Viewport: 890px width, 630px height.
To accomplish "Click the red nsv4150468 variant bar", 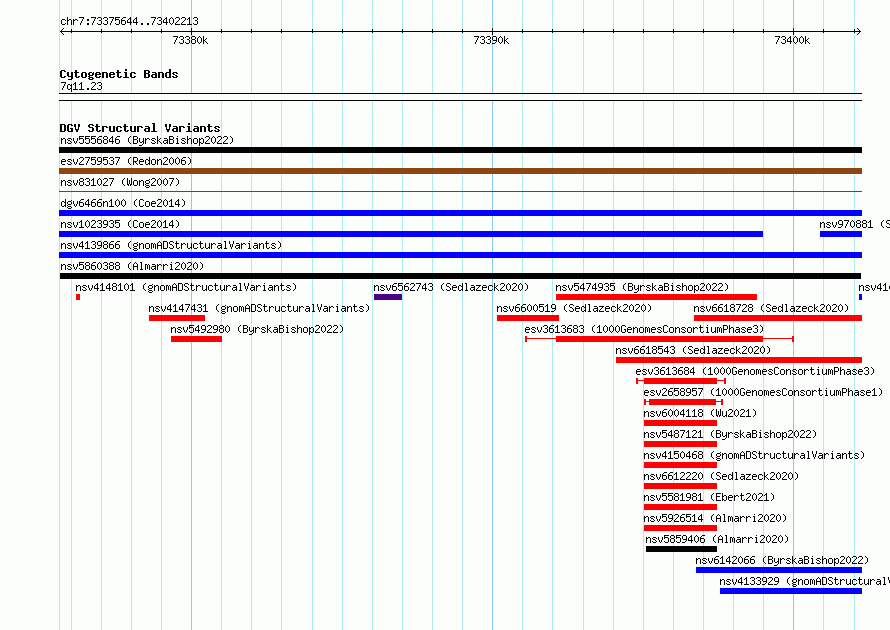I will (680, 465).
